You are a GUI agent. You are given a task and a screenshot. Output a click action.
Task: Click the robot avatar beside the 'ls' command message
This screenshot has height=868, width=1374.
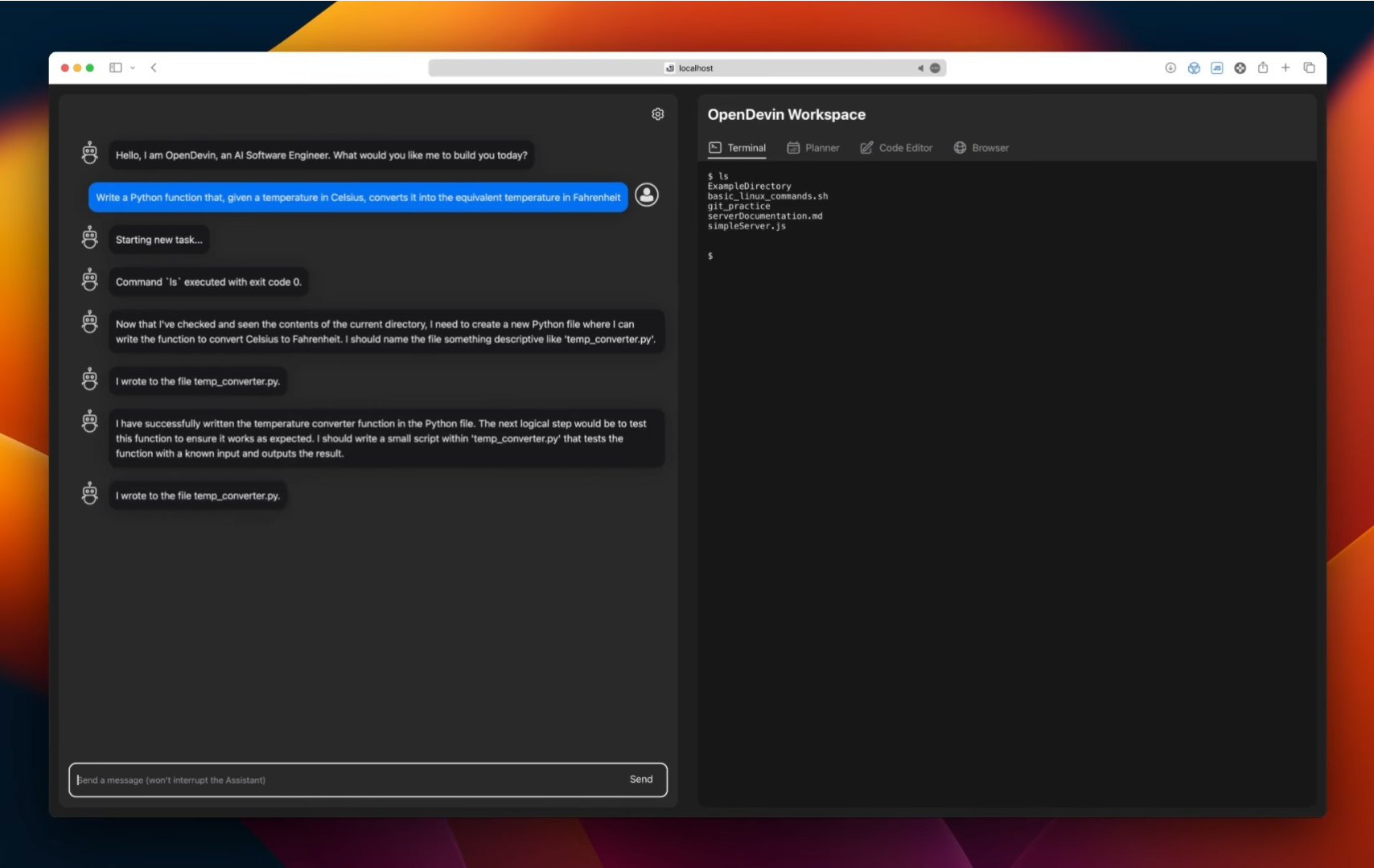[x=90, y=280]
